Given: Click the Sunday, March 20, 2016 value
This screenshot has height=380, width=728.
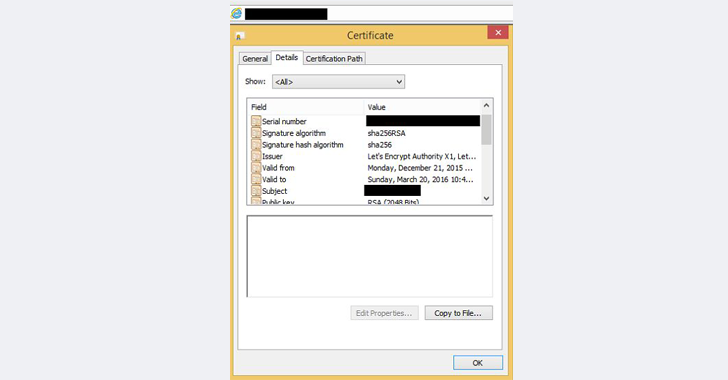Looking at the screenshot, I should (421, 179).
